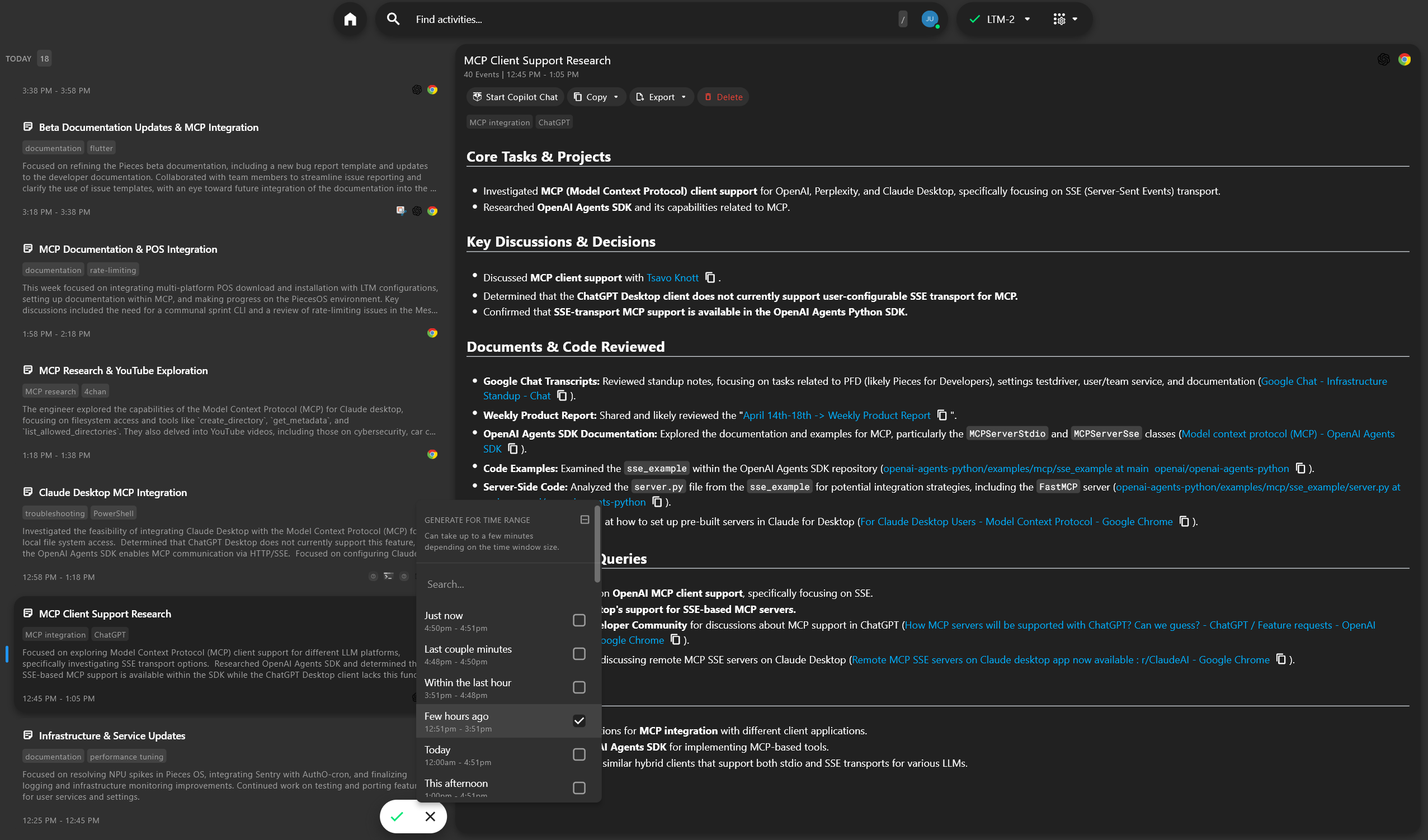This screenshot has height=840, width=1428.
Task: Open Beta Documentation Updates & MCP Integration summary
Action: [148, 128]
